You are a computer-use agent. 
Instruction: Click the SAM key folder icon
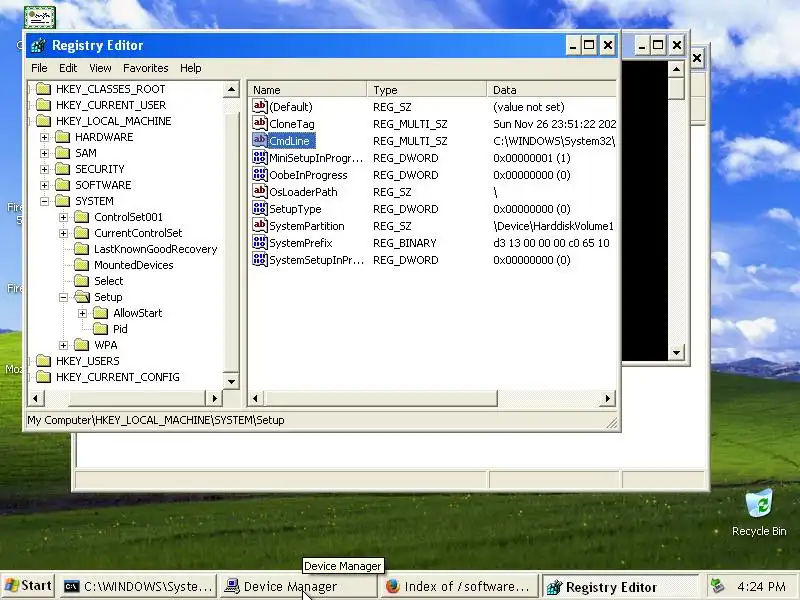63,153
